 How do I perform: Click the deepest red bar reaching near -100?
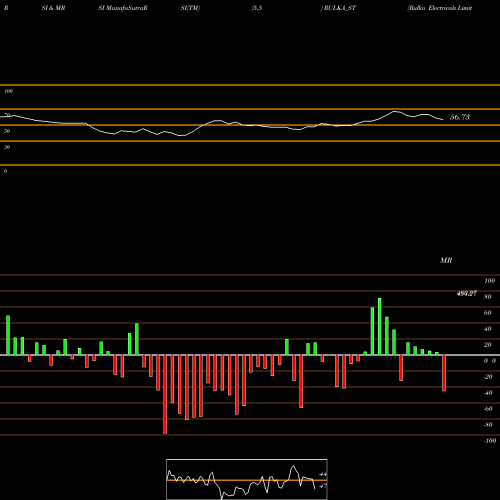pyautogui.click(x=165, y=394)
